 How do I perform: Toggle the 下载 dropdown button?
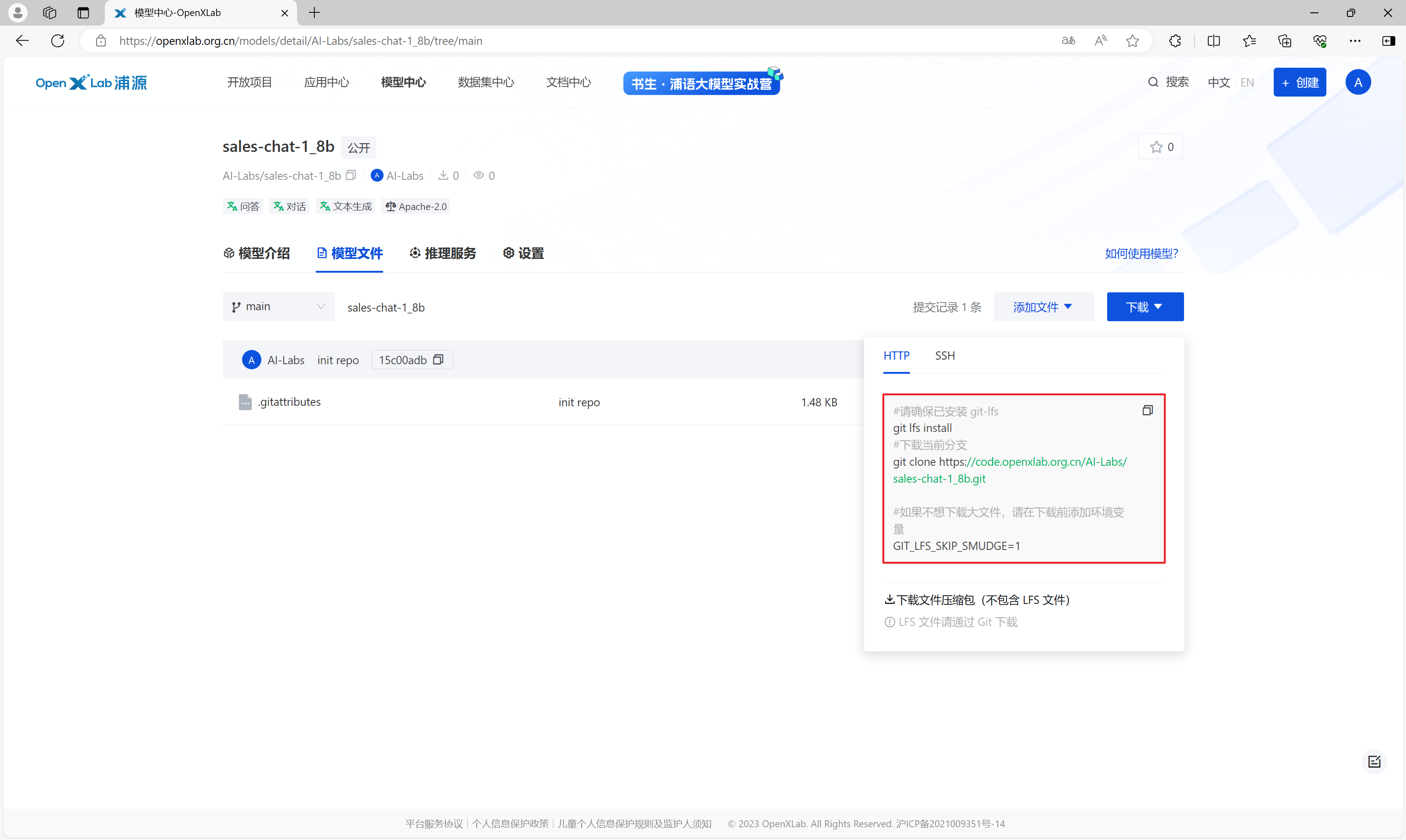coord(1145,307)
